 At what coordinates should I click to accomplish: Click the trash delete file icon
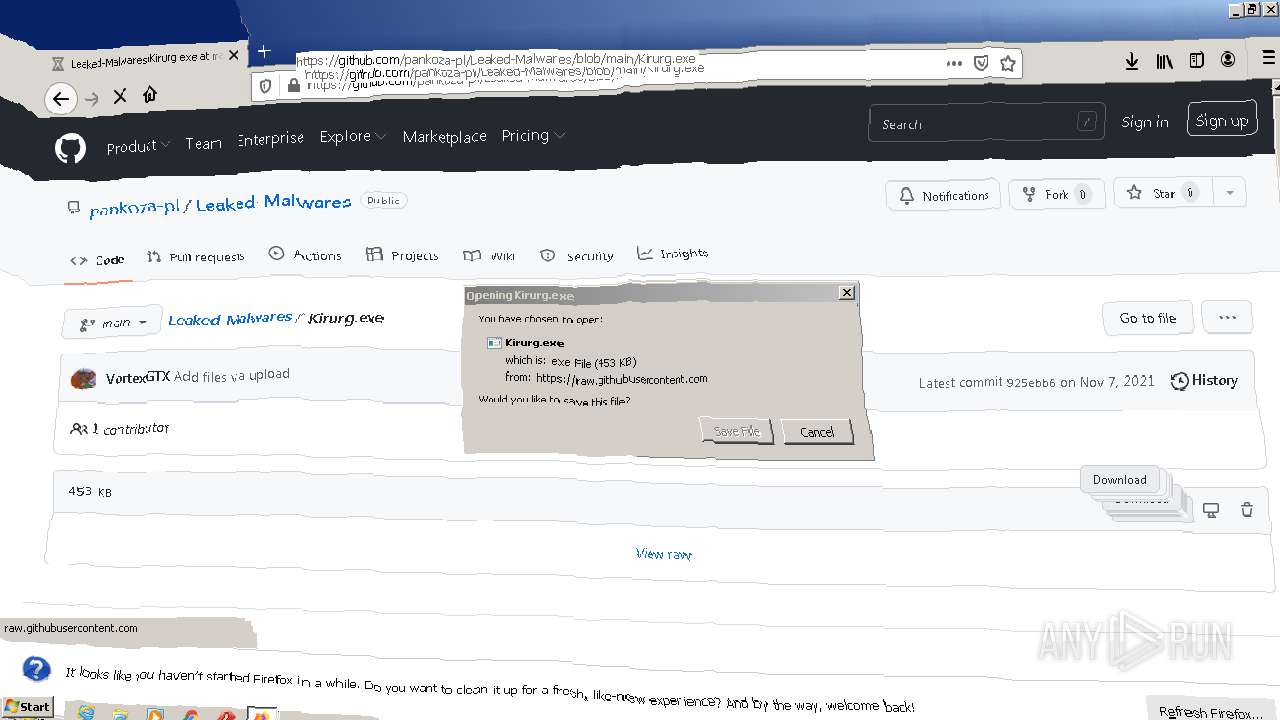1247,510
